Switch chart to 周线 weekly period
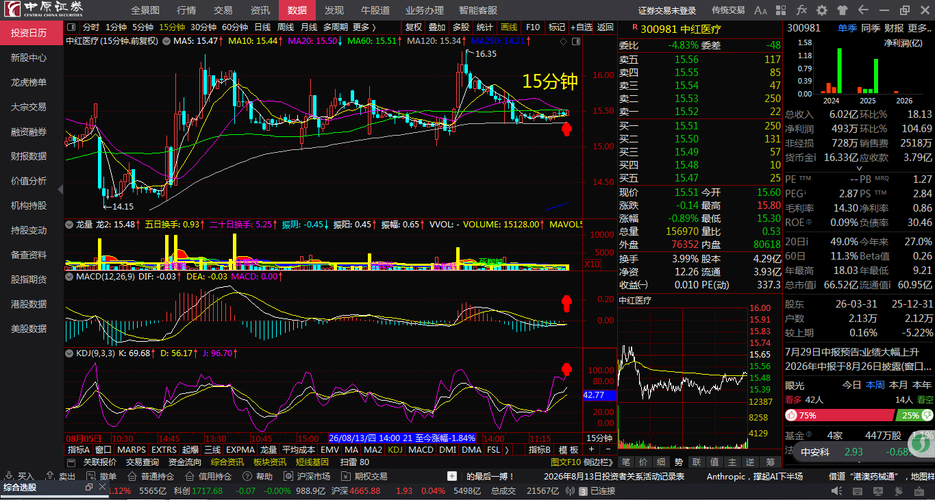Viewport: 935px width, 500px height. (286, 27)
